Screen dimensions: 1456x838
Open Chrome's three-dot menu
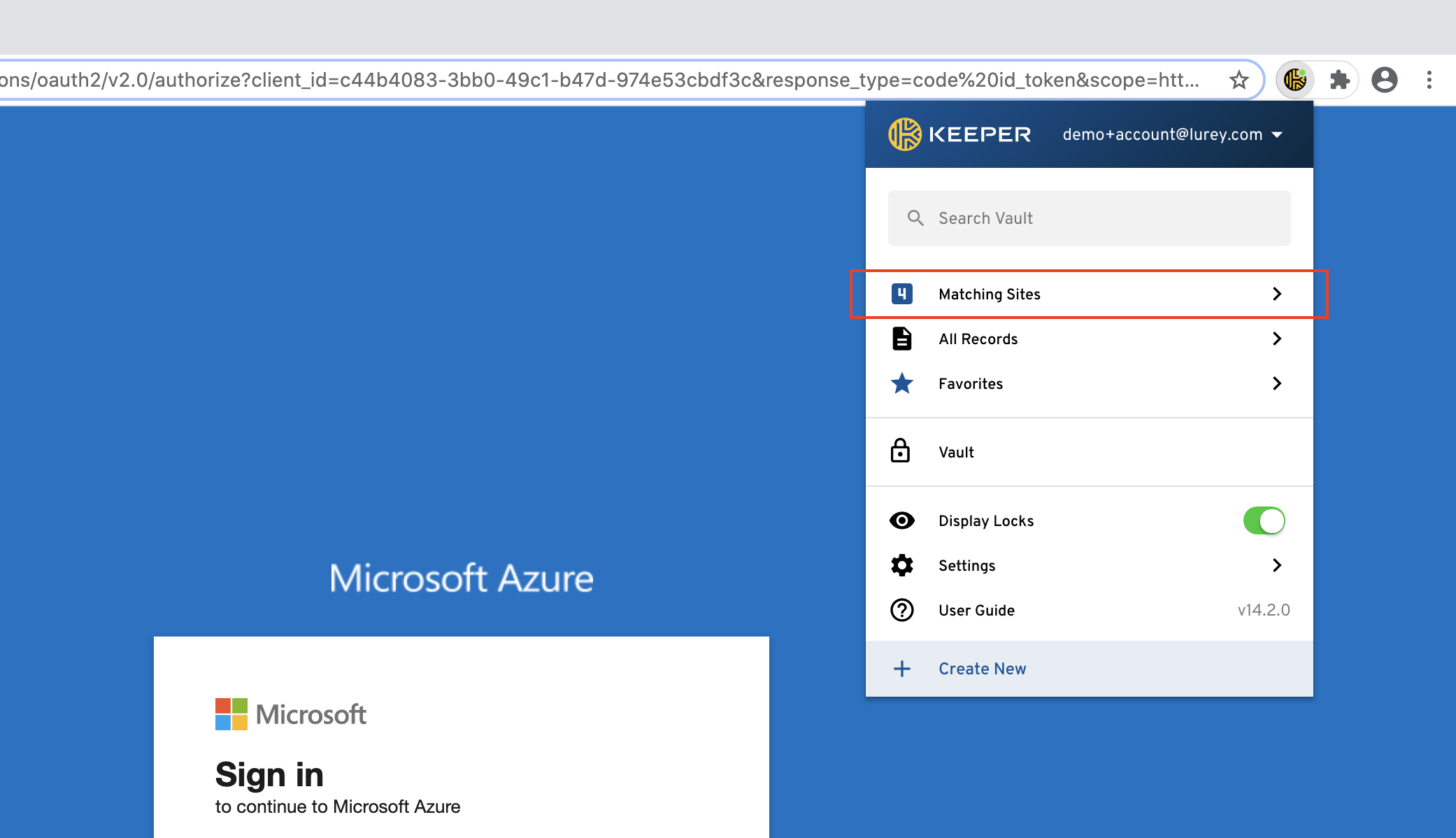point(1429,80)
